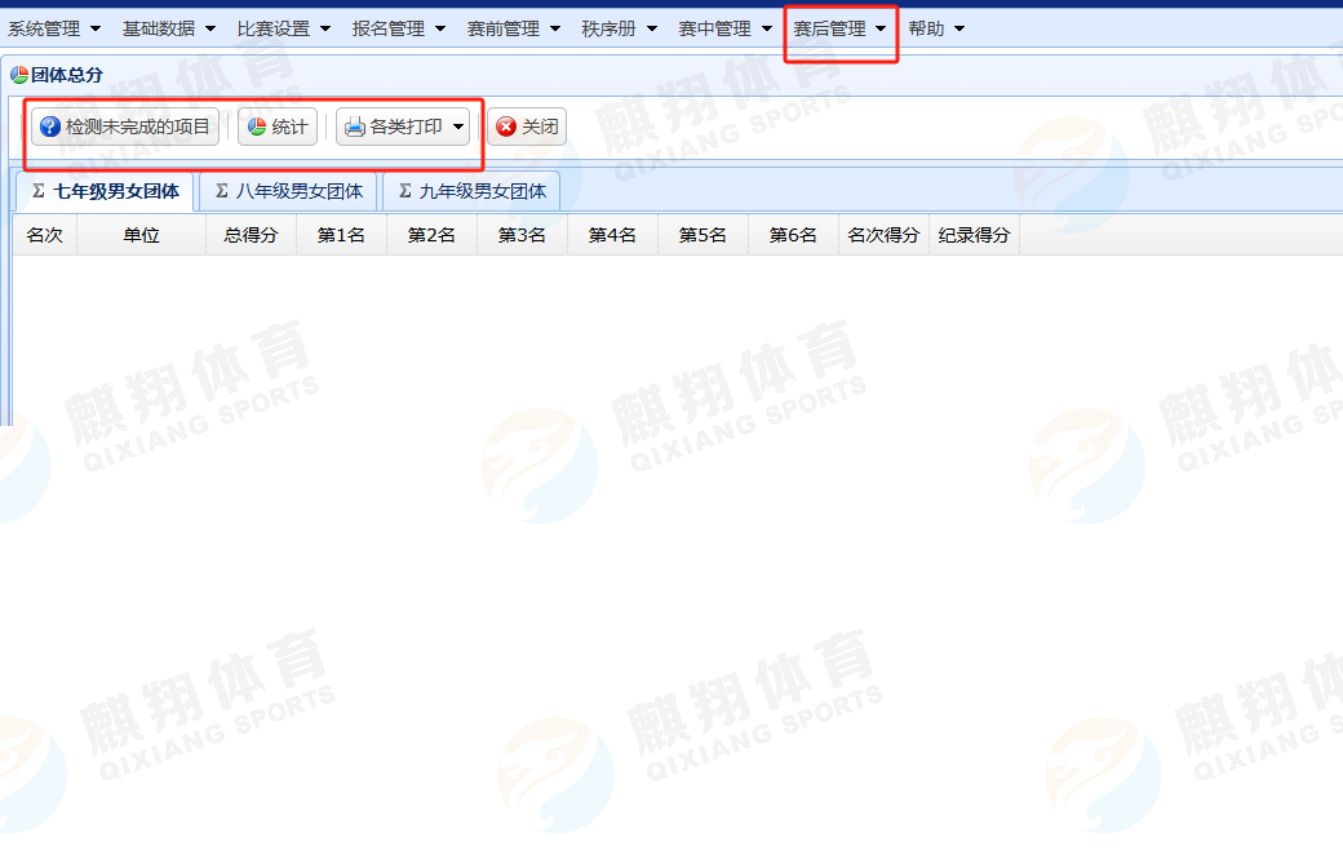This screenshot has width=1343, height=861.
Task: Open the 秩序册 menu
Action: click(619, 29)
